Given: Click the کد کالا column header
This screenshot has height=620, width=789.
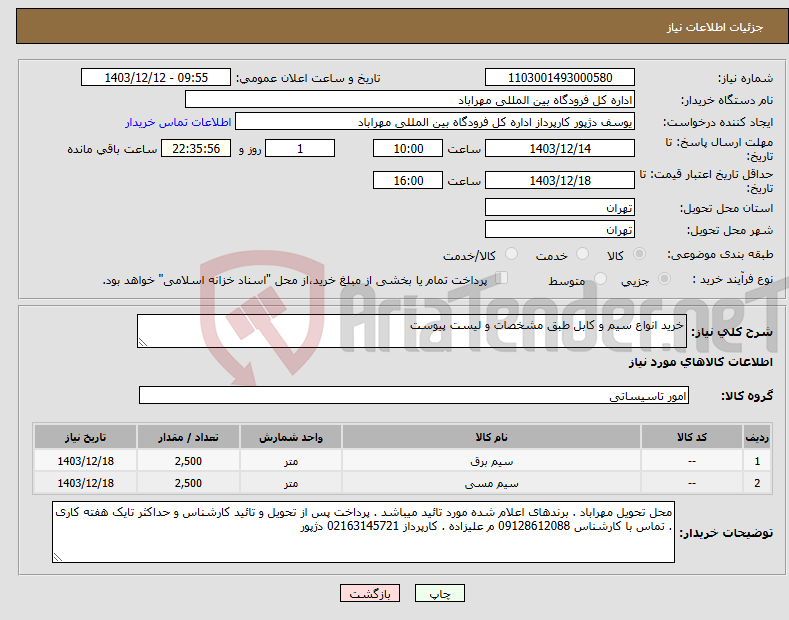Looking at the screenshot, I should (692, 437).
